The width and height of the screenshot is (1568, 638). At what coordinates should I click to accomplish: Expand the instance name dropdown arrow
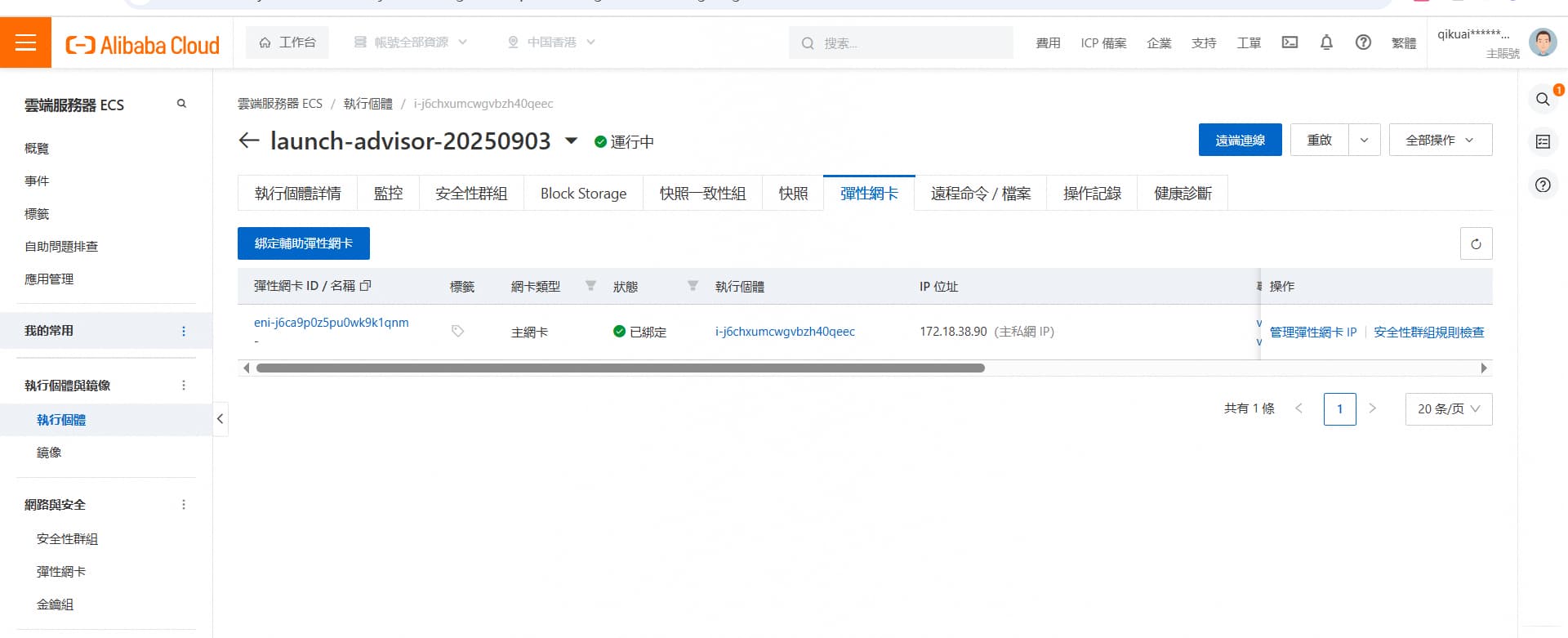[x=572, y=141]
